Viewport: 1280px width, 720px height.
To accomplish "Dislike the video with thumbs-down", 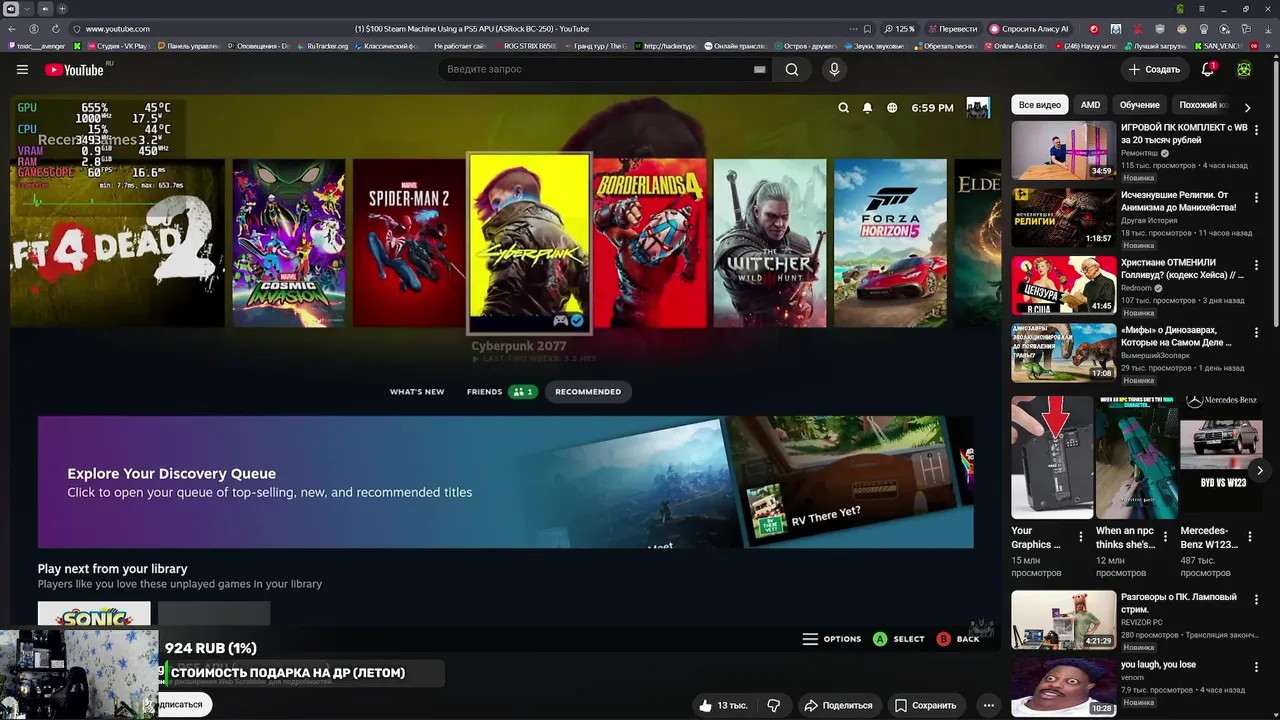I will (x=774, y=705).
